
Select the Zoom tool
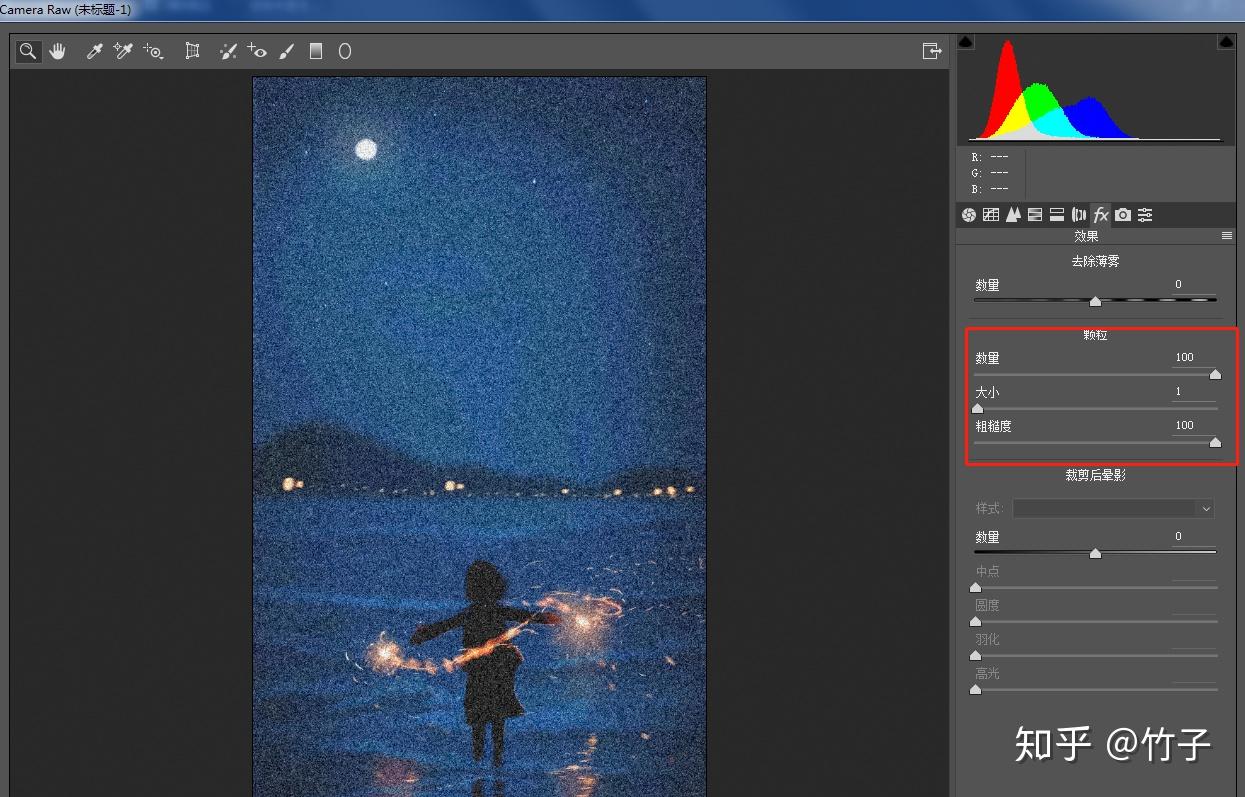[28, 51]
